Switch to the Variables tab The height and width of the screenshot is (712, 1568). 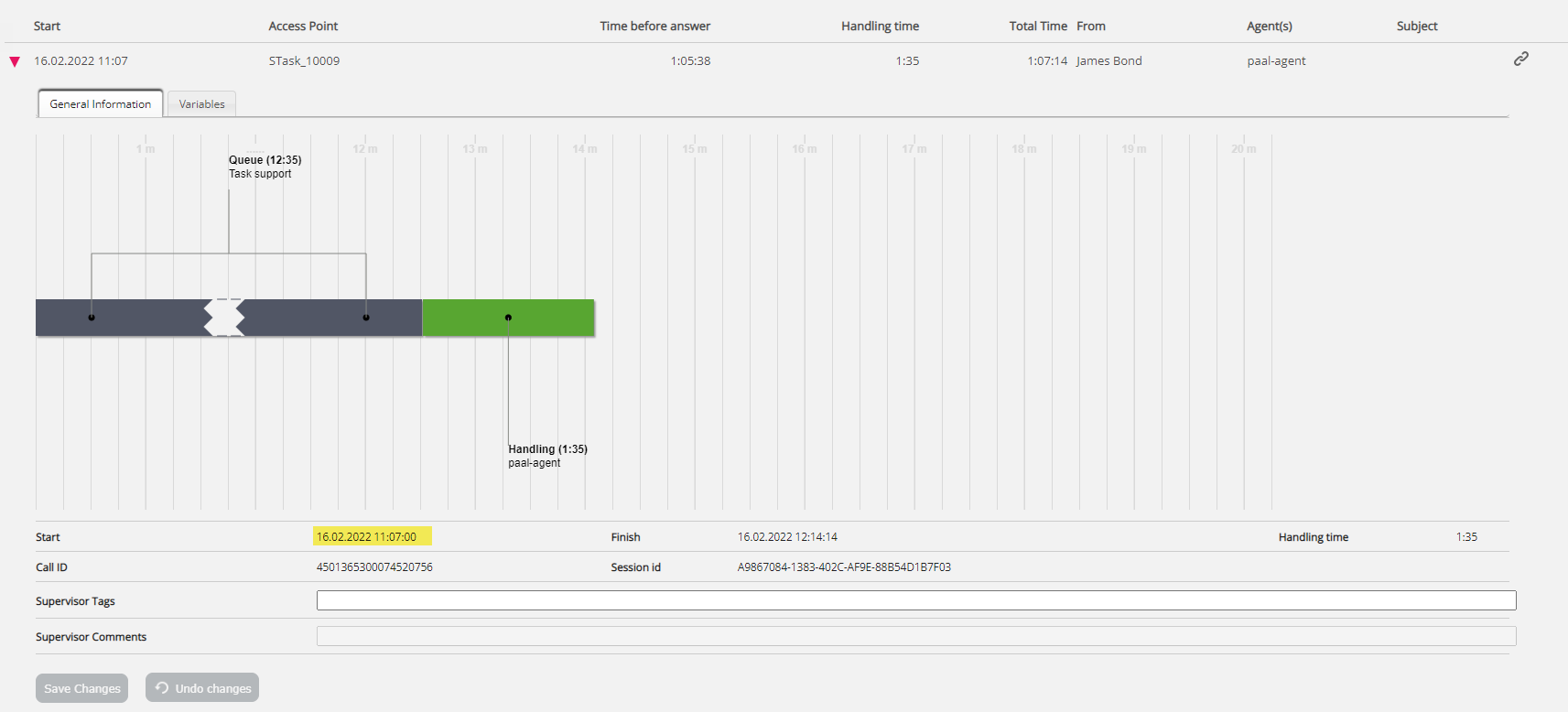[x=201, y=104]
